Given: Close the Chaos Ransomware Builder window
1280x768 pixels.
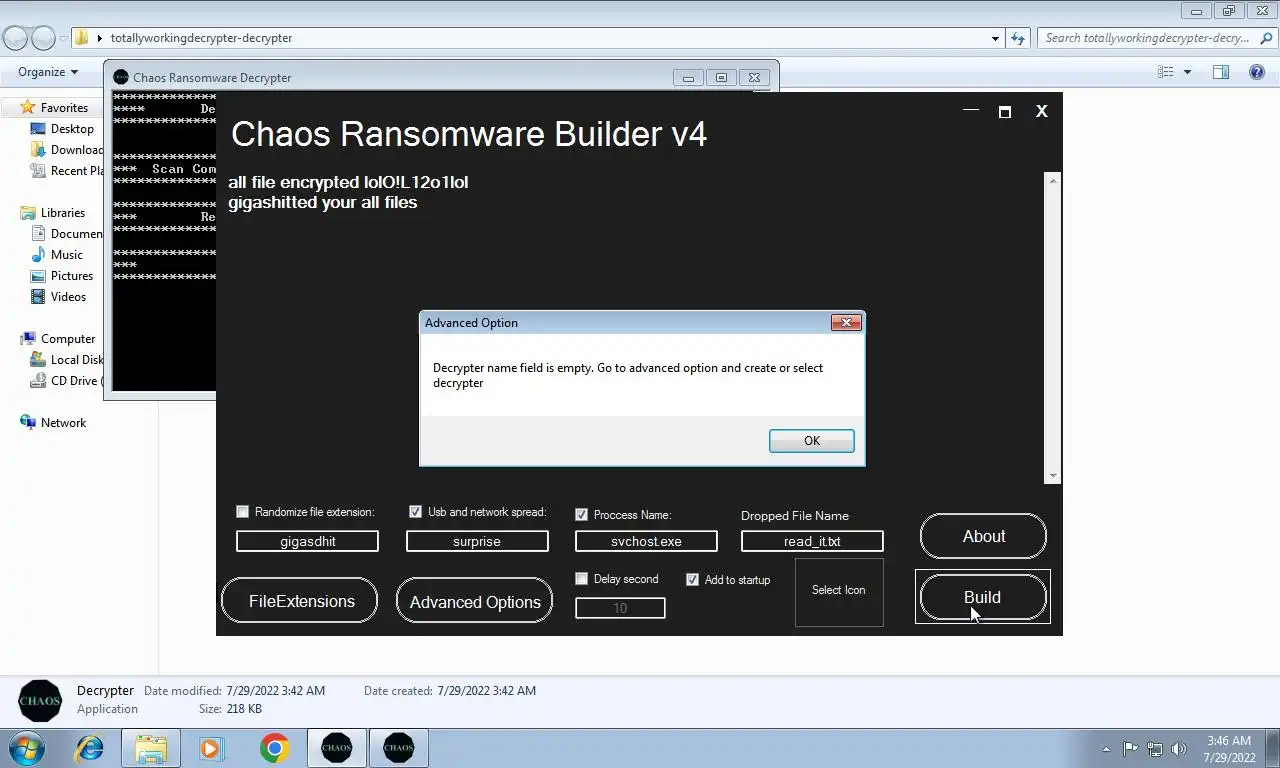Looking at the screenshot, I should pos(1041,111).
